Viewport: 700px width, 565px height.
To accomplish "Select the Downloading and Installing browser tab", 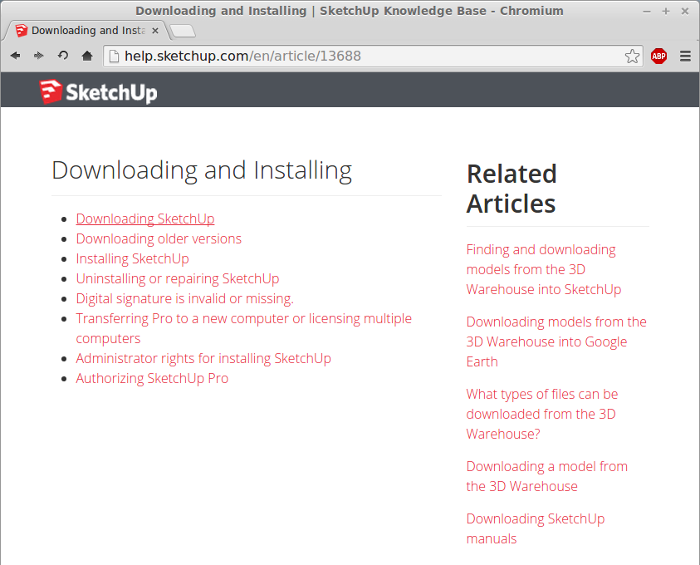I will [x=87, y=30].
